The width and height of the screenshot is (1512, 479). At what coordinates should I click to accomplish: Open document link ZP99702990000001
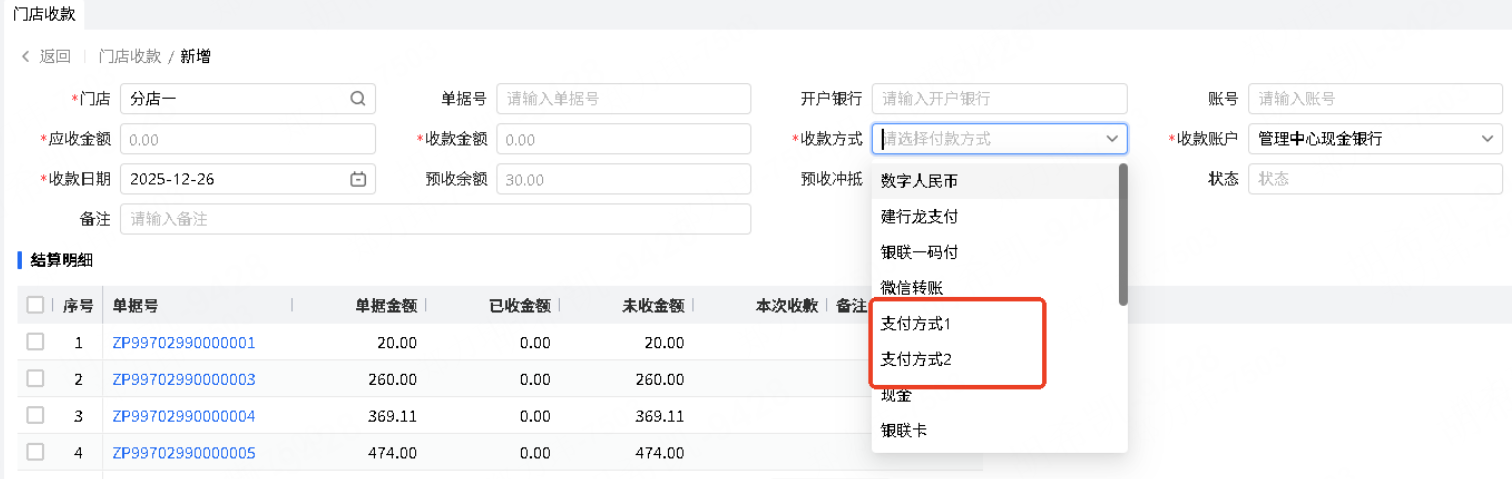(184, 343)
